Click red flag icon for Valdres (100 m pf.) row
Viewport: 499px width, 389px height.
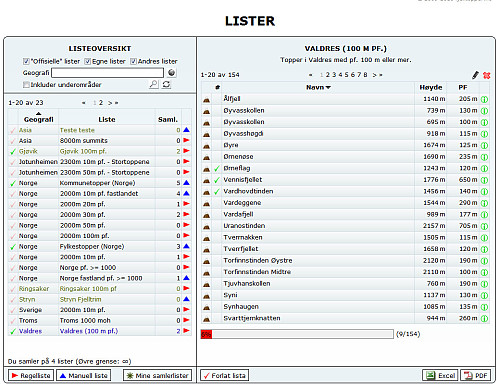coord(186,331)
